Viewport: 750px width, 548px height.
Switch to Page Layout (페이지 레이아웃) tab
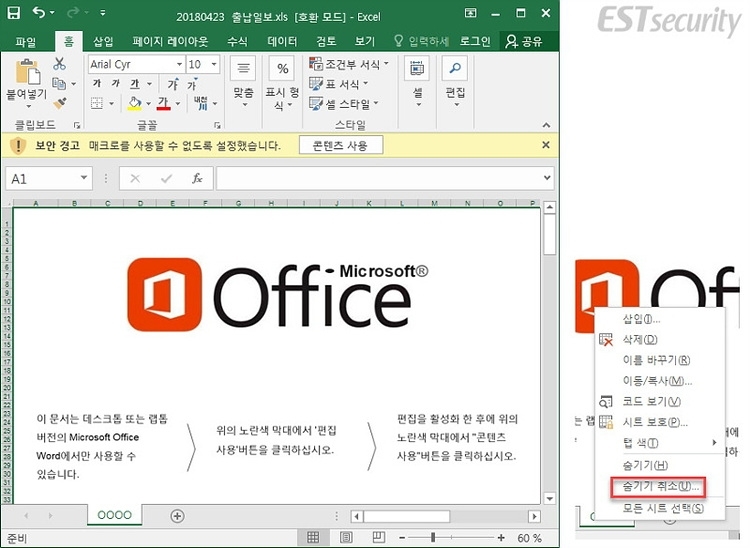[170, 42]
